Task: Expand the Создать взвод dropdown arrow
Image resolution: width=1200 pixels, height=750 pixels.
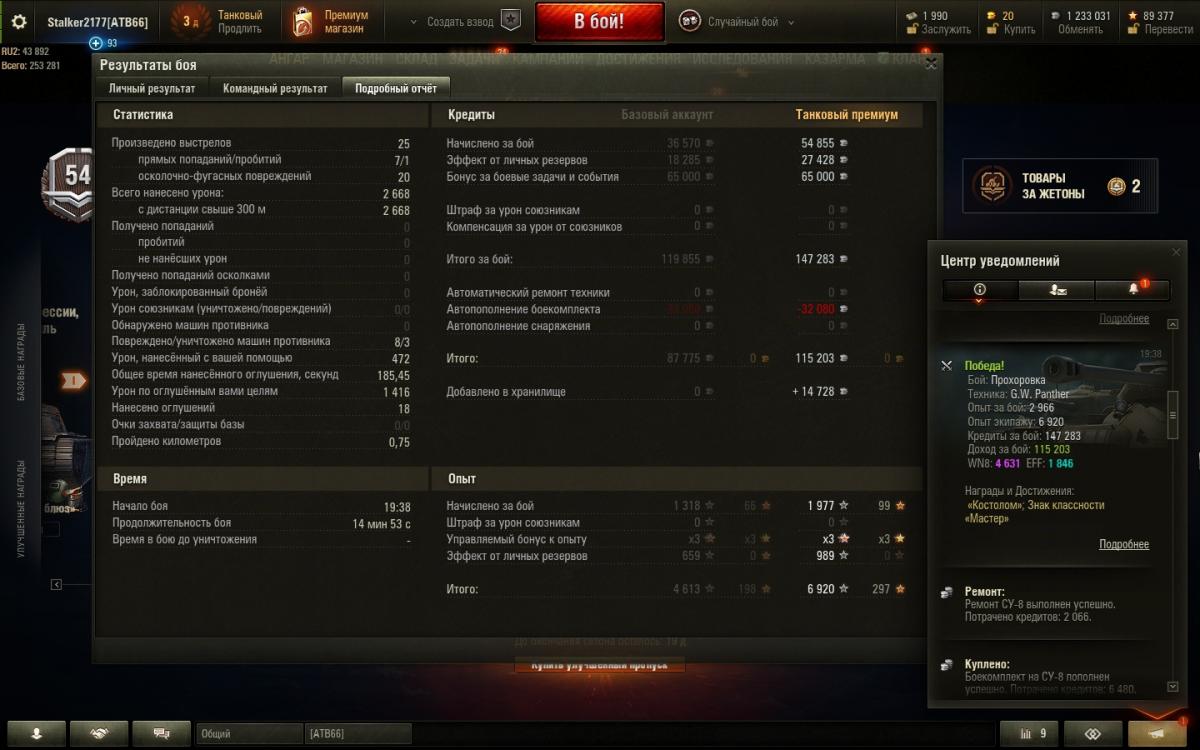Action: (x=415, y=22)
